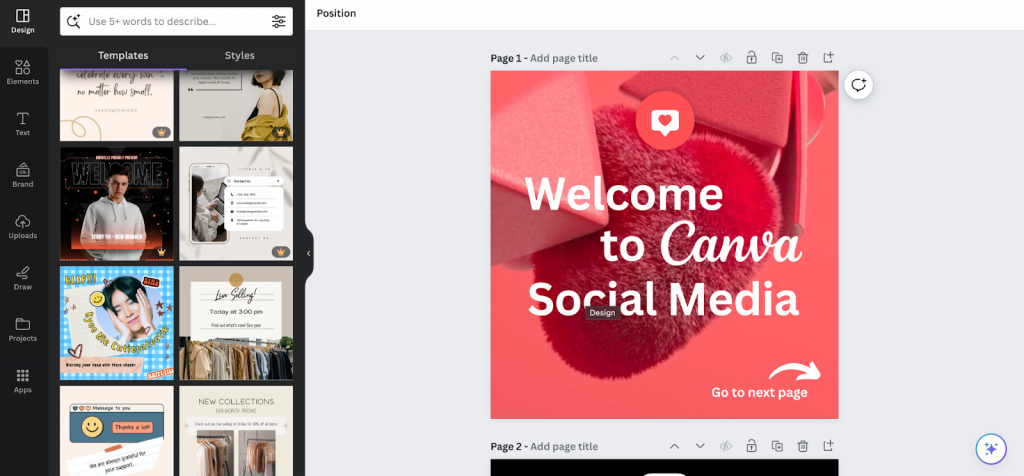
Task: Select the Social Media text on canvas
Action: (x=663, y=299)
